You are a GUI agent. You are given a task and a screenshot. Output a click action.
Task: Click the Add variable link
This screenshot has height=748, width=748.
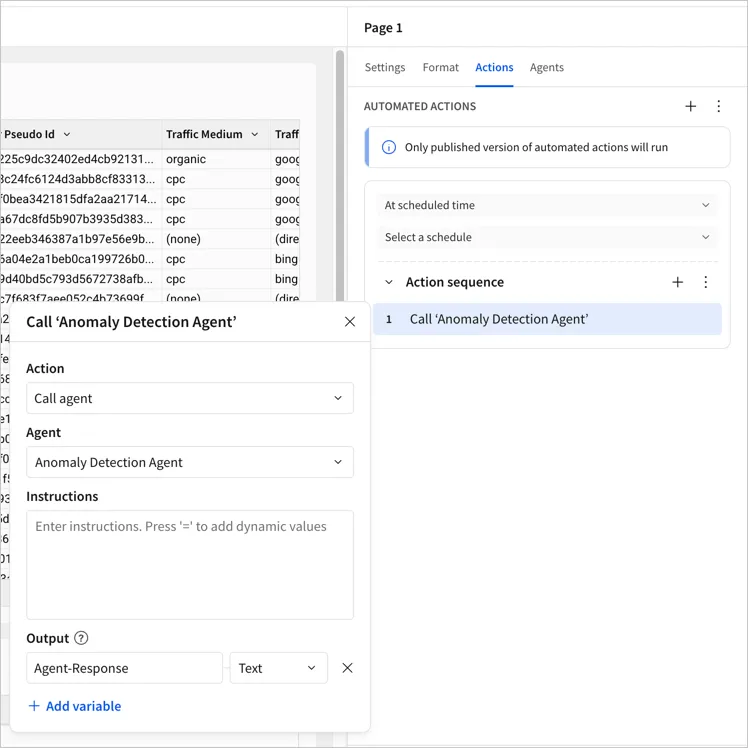point(75,706)
